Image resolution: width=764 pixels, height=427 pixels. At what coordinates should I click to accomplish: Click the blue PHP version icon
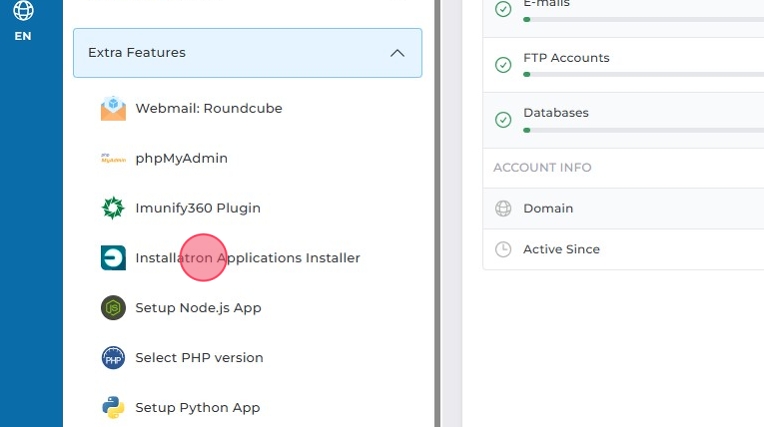click(x=113, y=358)
